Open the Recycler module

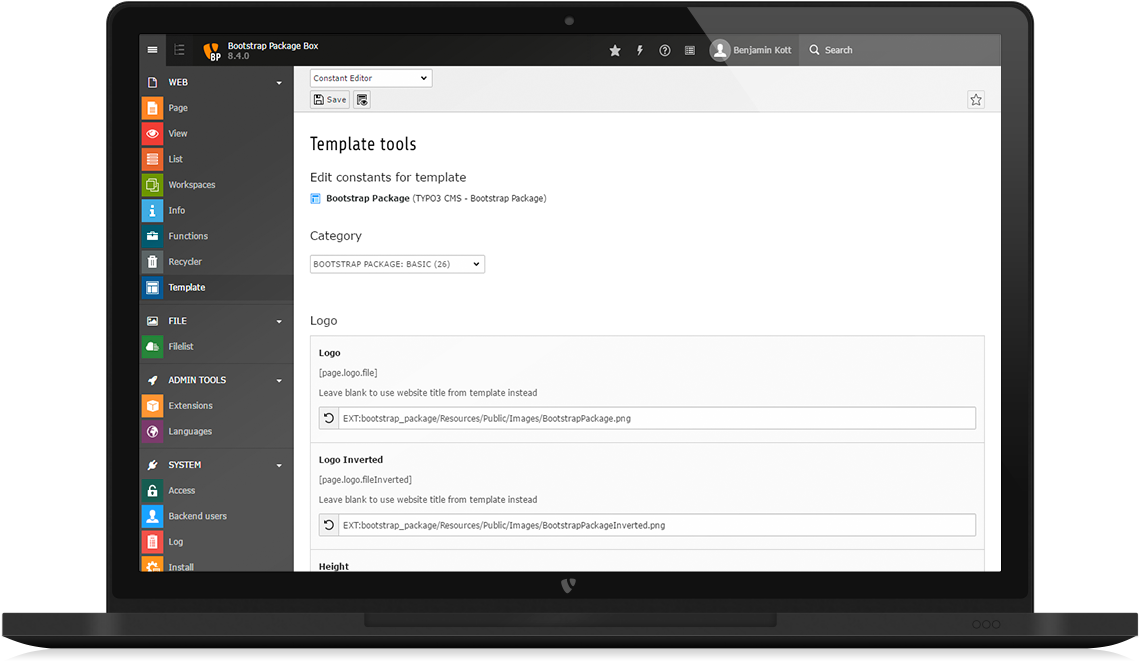coord(184,261)
